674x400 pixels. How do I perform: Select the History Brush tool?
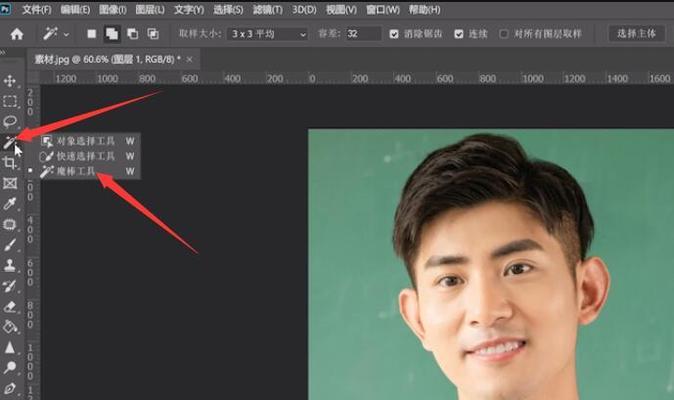coord(10,286)
